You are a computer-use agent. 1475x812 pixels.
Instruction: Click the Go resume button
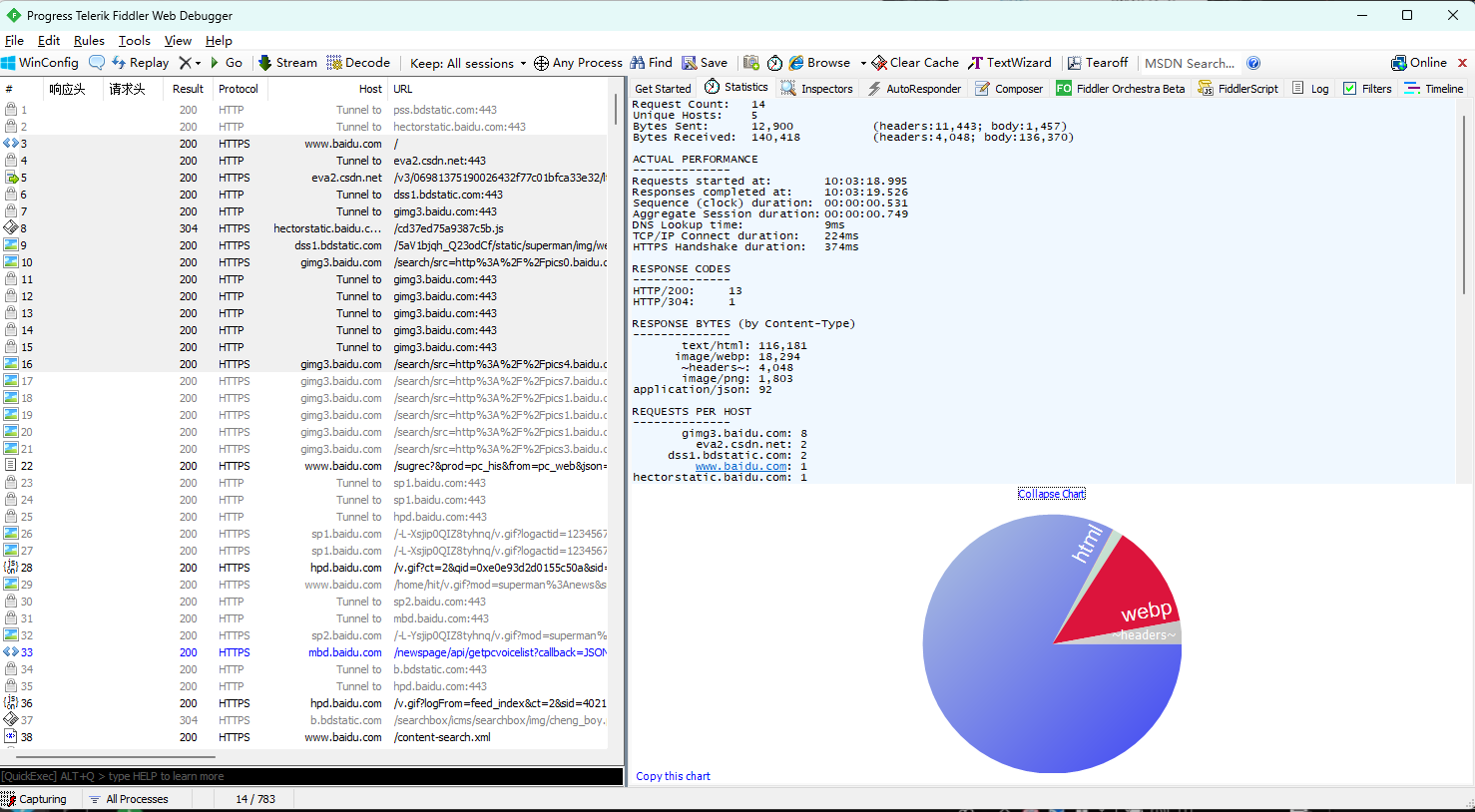[226, 63]
